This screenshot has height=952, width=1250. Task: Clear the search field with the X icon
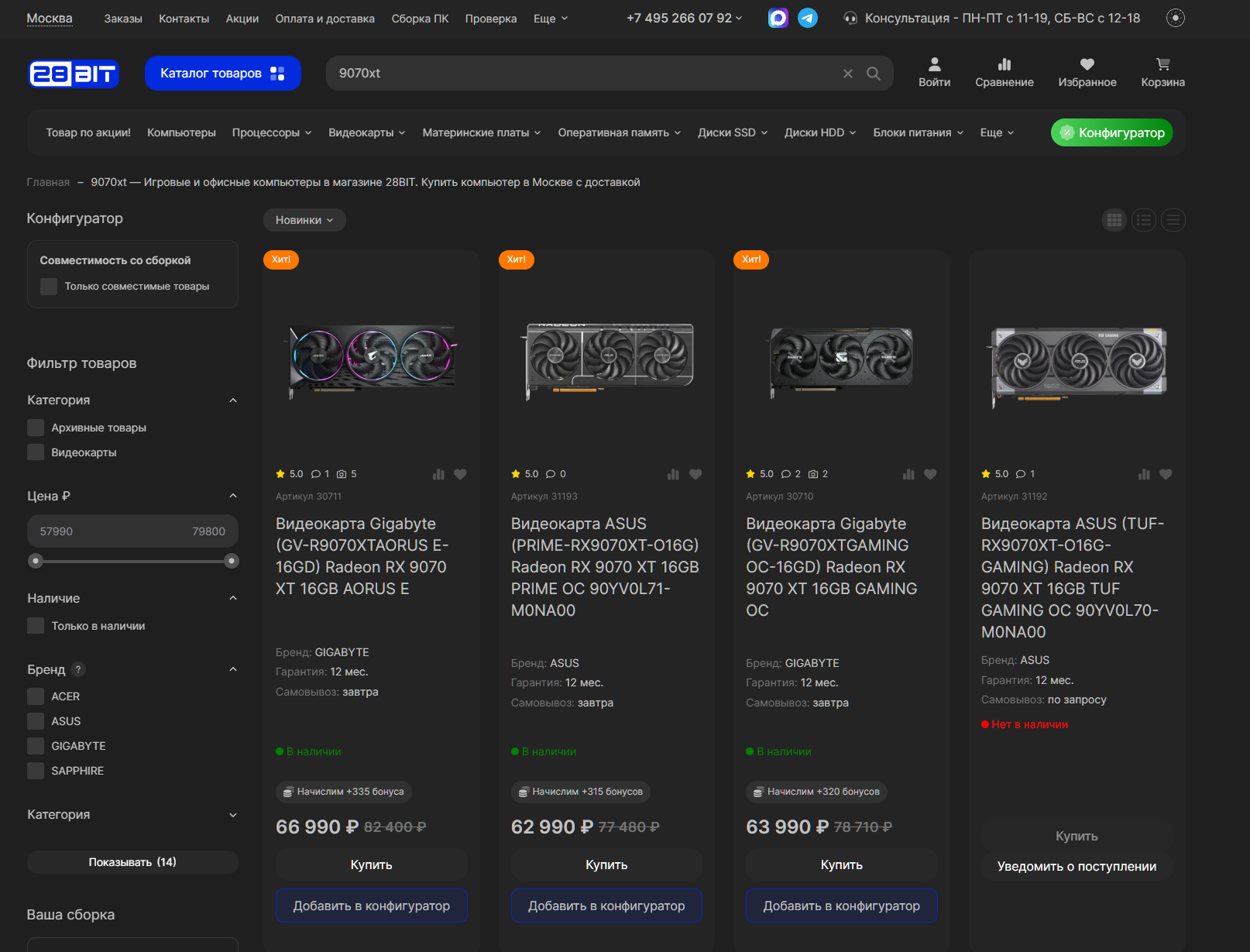848,74
